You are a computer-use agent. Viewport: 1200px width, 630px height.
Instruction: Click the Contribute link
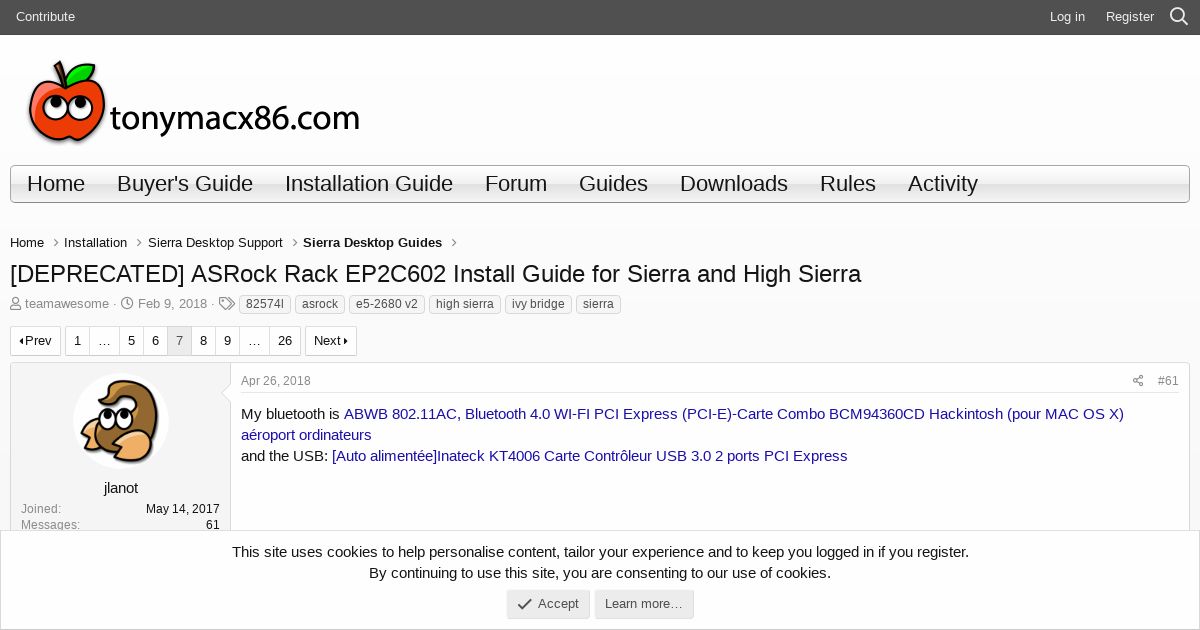click(x=45, y=17)
